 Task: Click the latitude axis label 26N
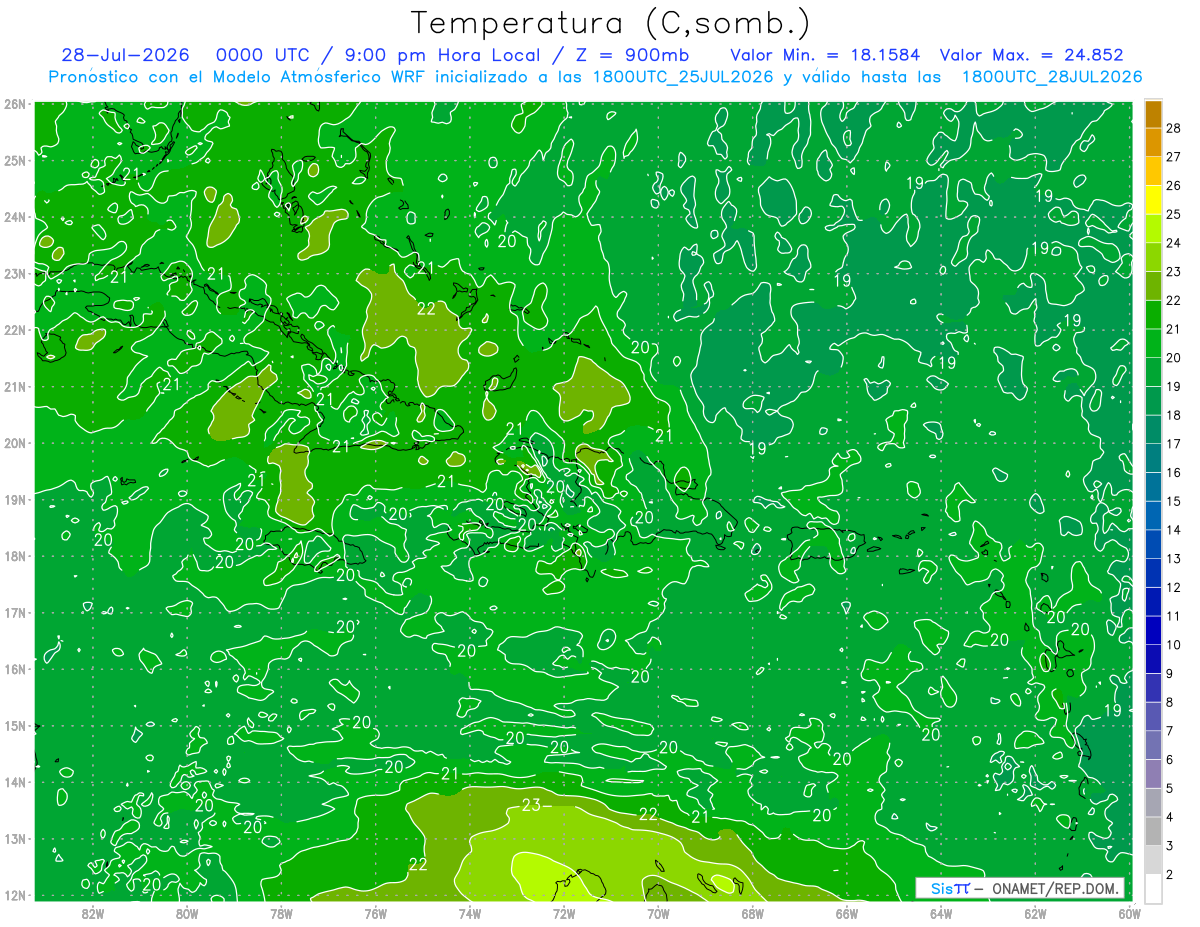point(15,104)
